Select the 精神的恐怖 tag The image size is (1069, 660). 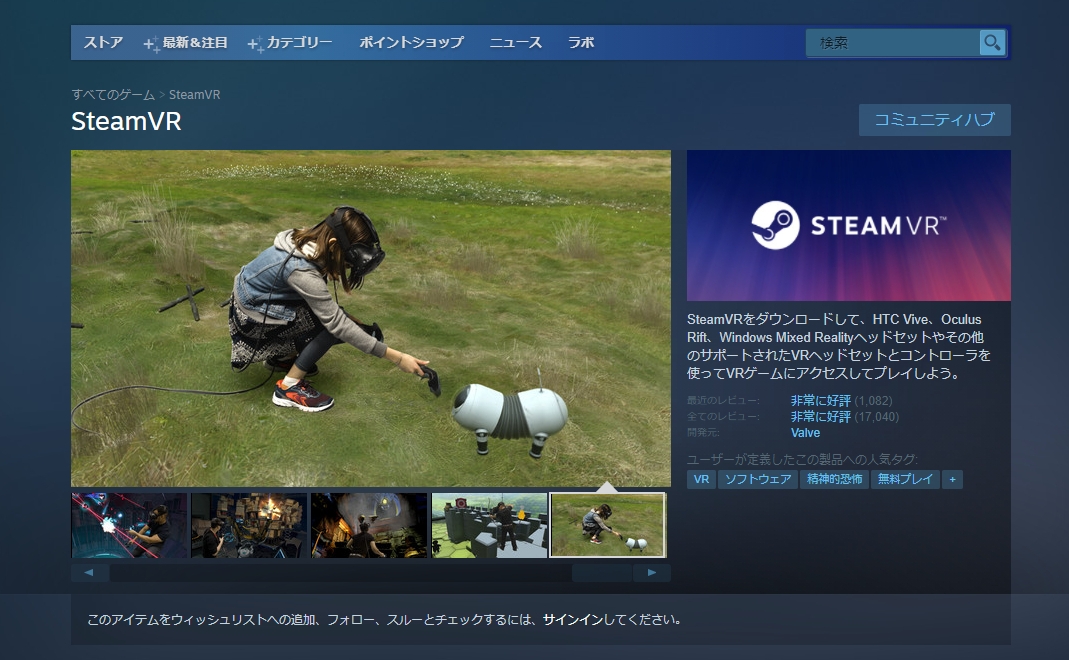pos(834,479)
